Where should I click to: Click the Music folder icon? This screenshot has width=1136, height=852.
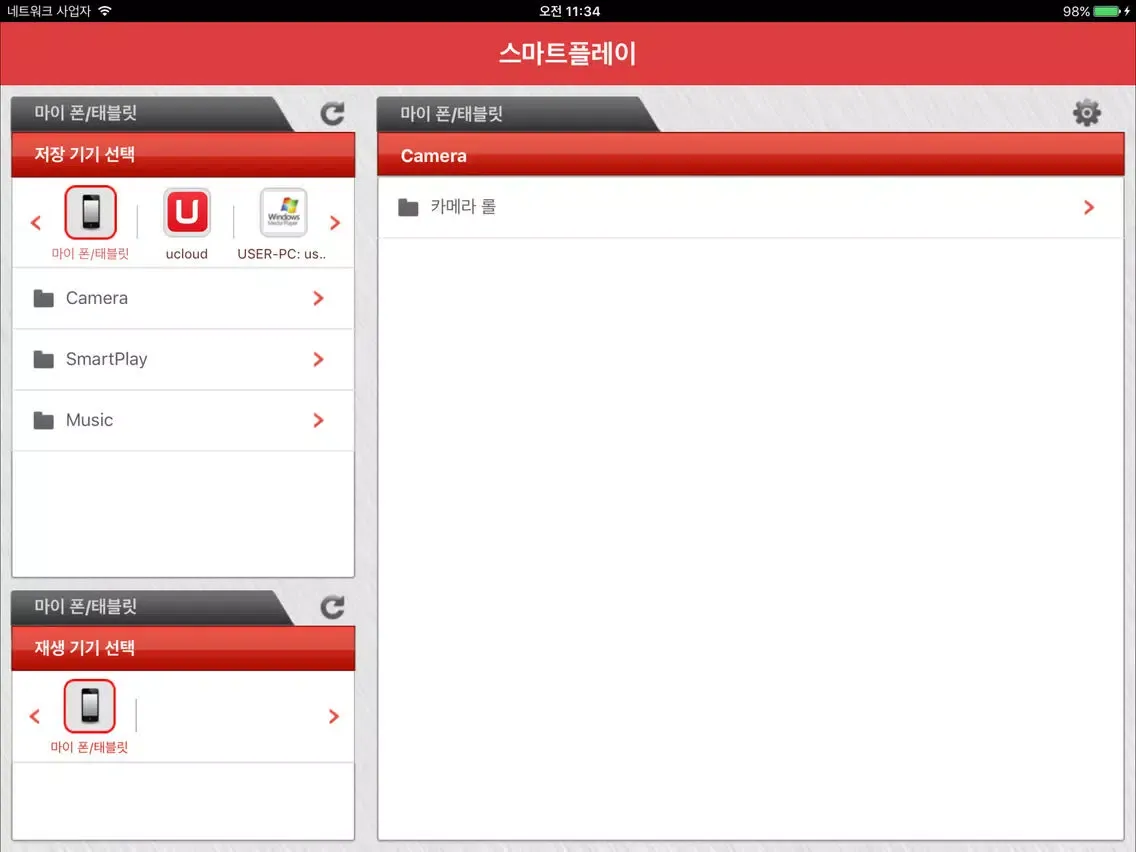pyautogui.click(x=43, y=420)
